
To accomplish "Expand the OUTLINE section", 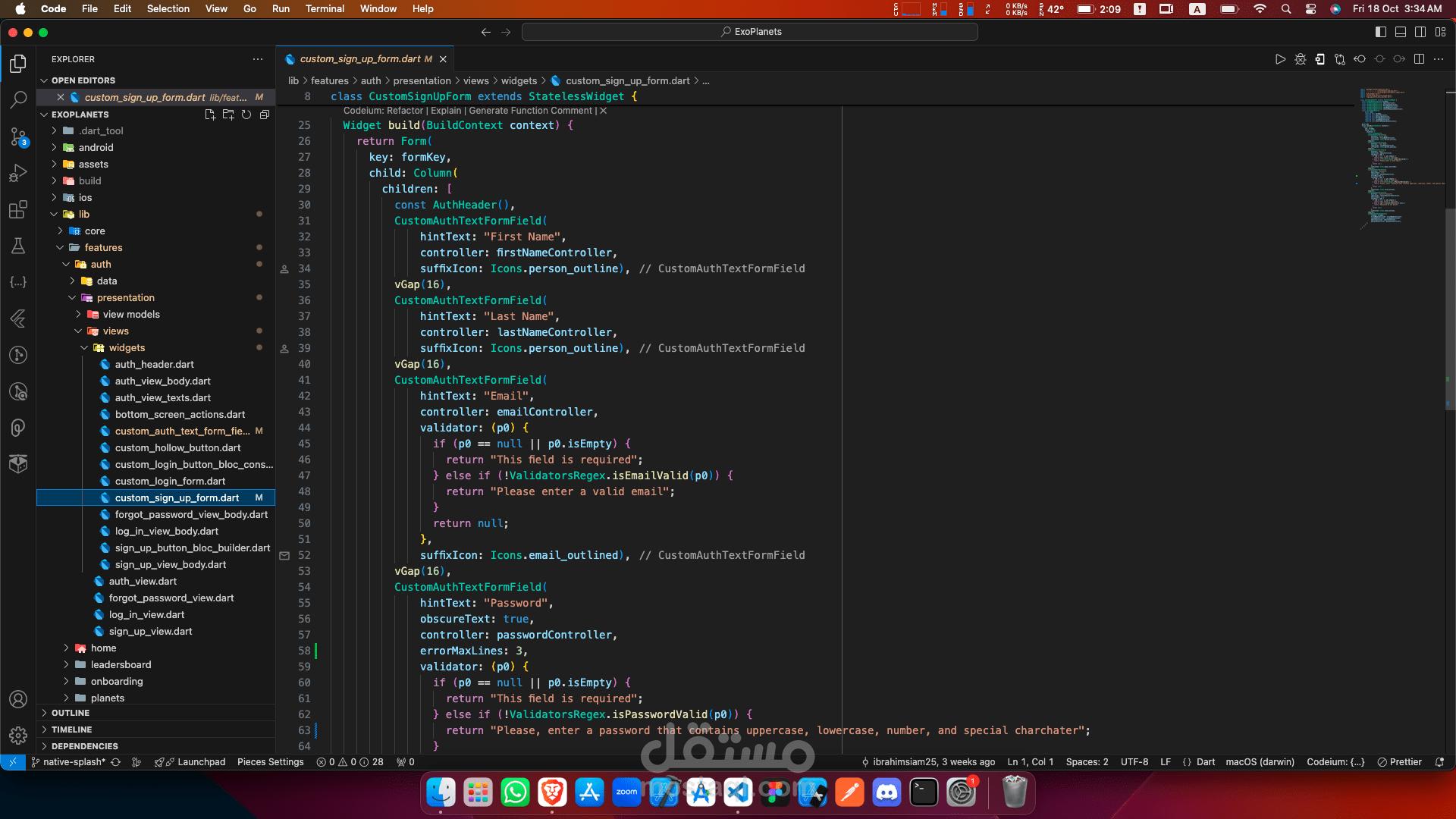I will click(71, 713).
